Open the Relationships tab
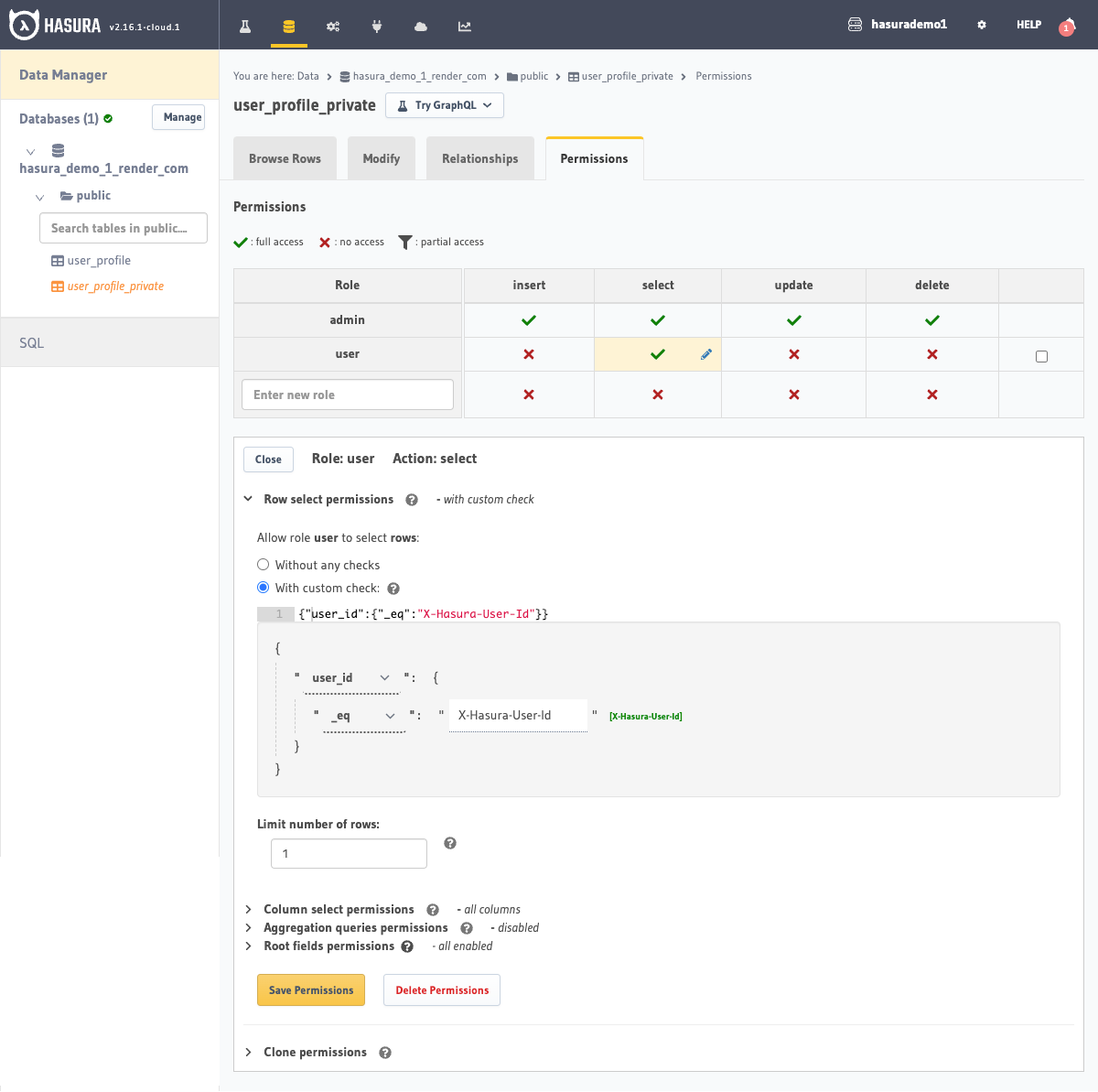1098x1092 pixels. [479, 157]
